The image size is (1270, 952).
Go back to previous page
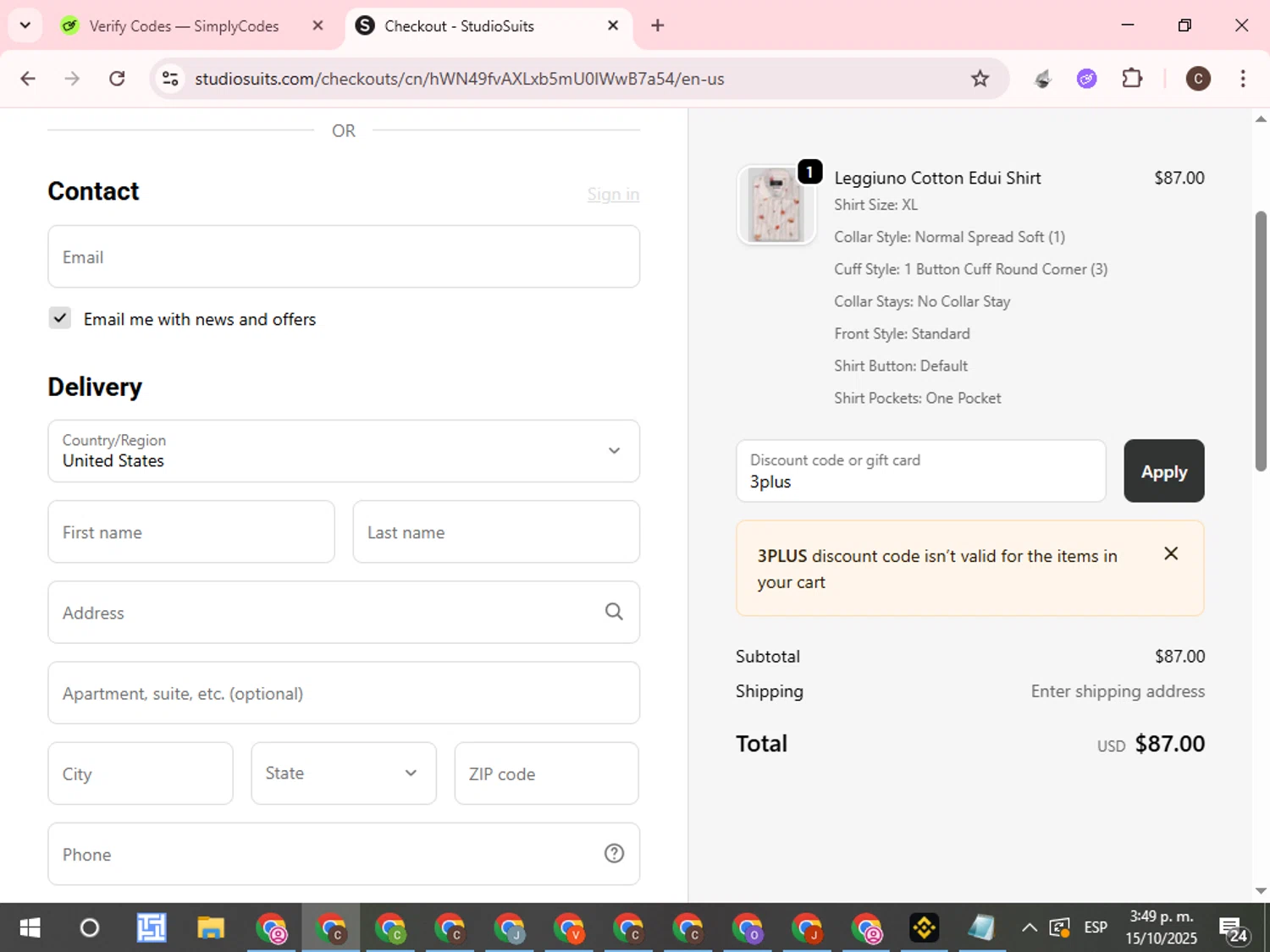(x=28, y=79)
